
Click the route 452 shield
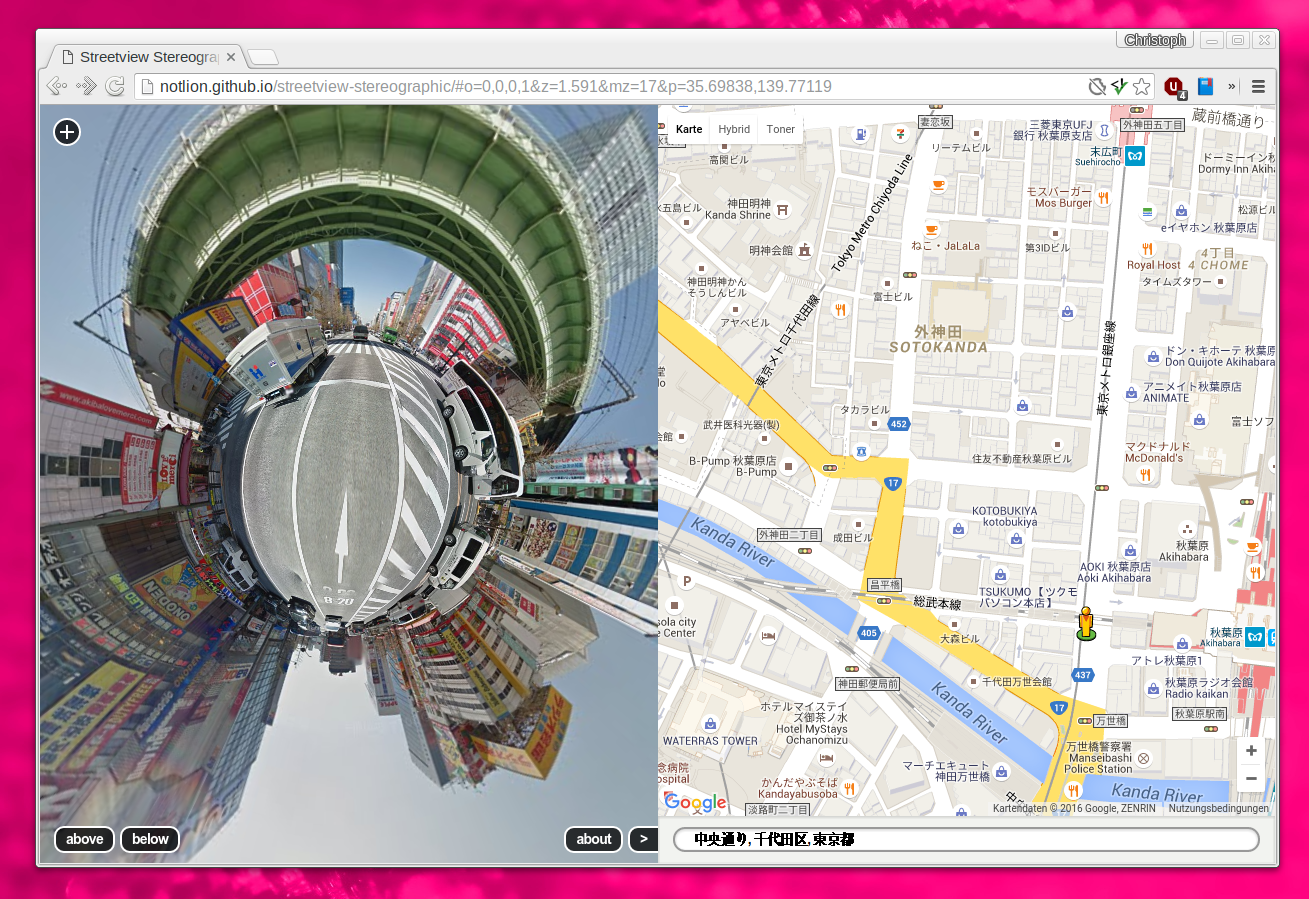point(898,424)
